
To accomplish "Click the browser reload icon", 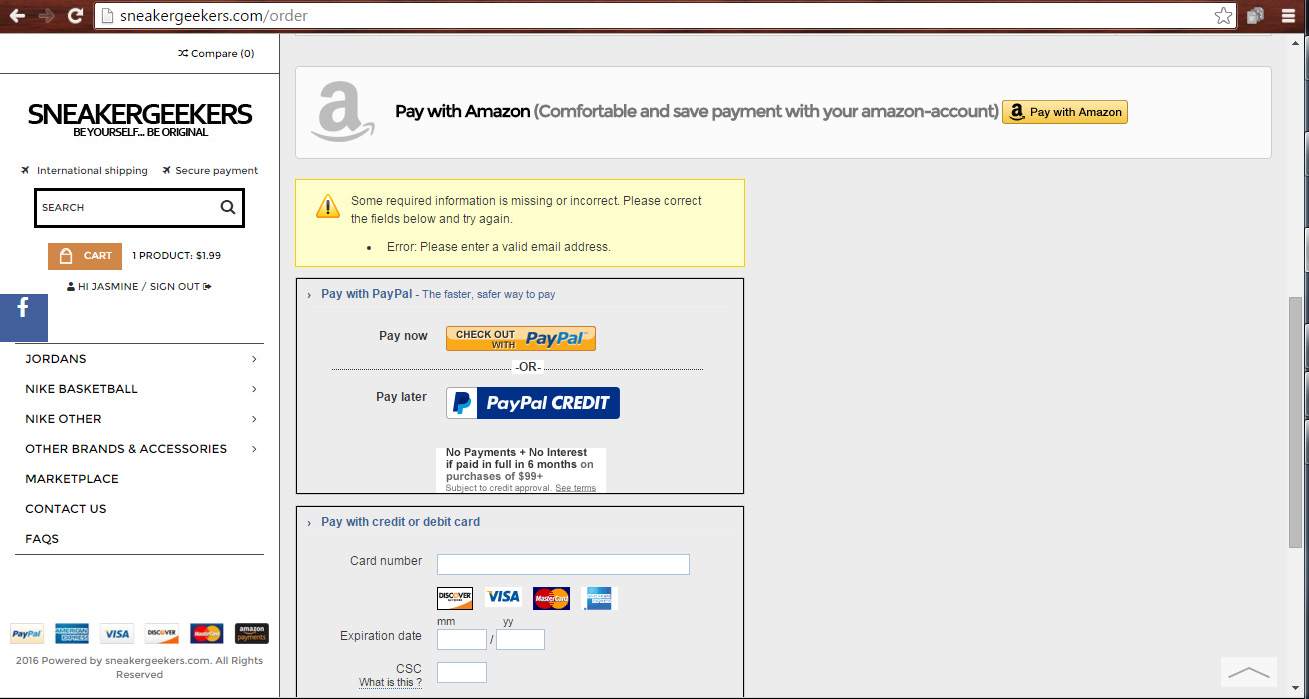I will tap(75, 15).
